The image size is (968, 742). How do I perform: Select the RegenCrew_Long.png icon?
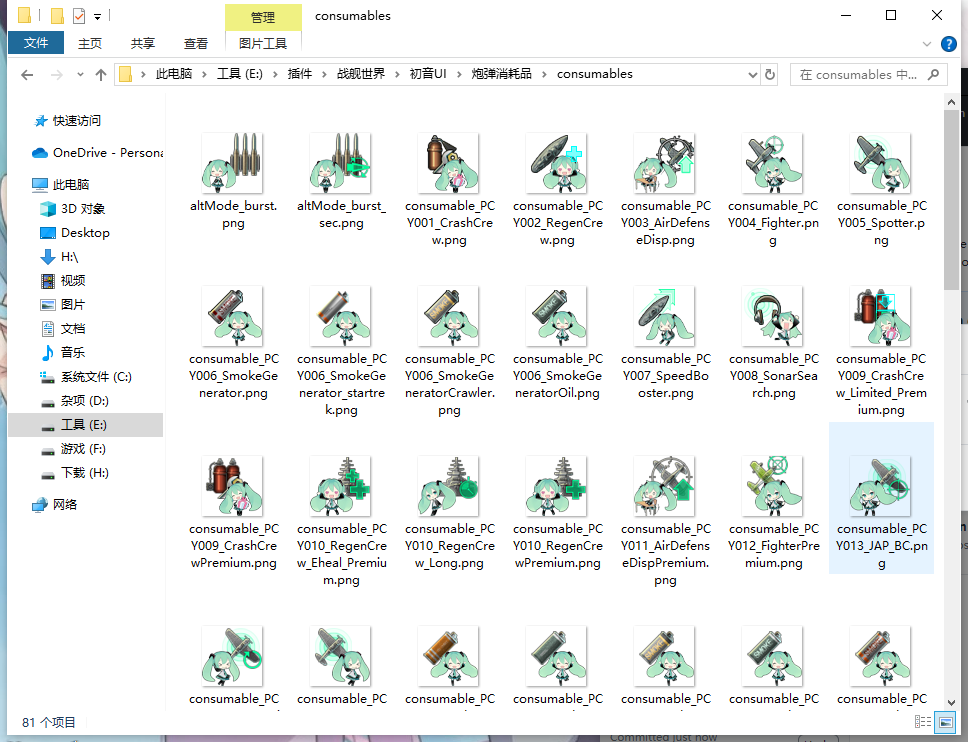pos(449,486)
